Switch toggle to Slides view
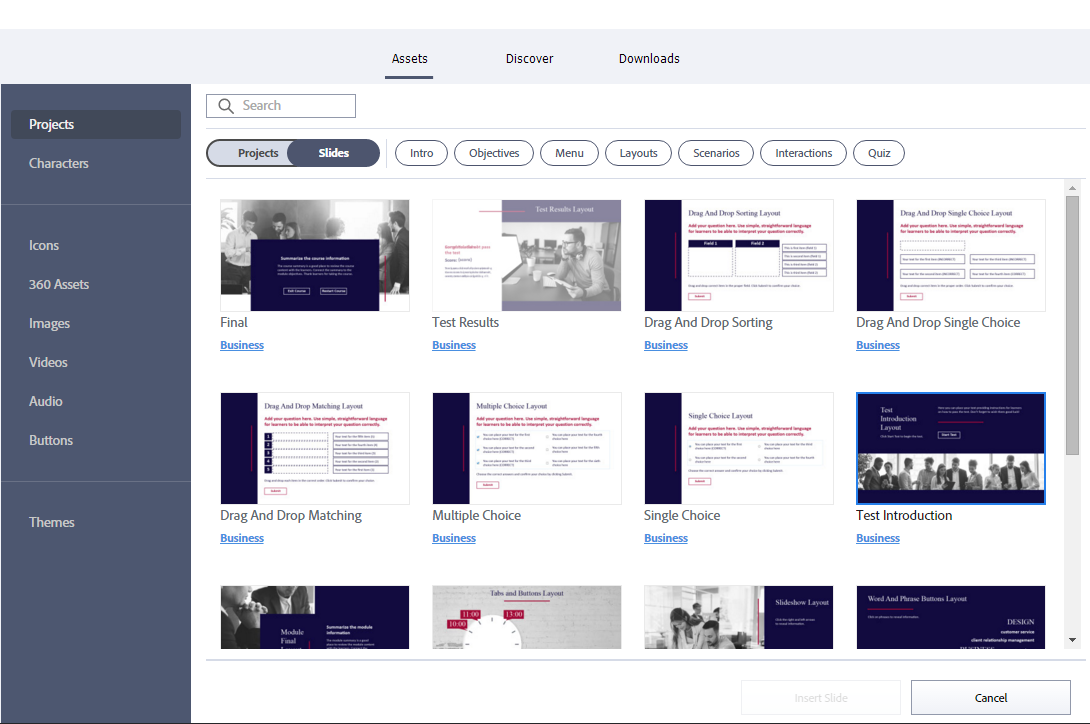 click(x=334, y=153)
